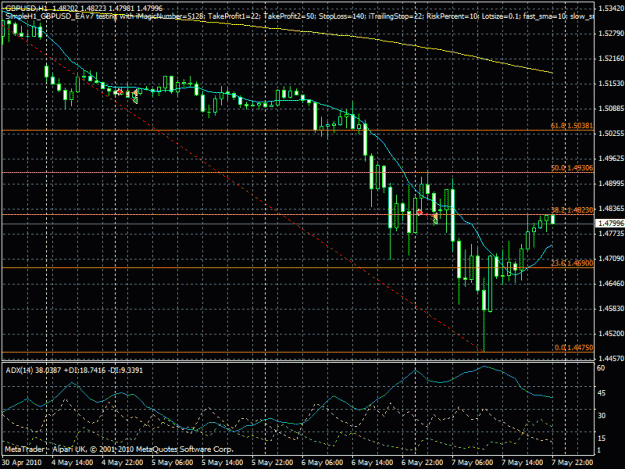Click the trade close arrow marker after 6 May 22:00

[x=435, y=218]
